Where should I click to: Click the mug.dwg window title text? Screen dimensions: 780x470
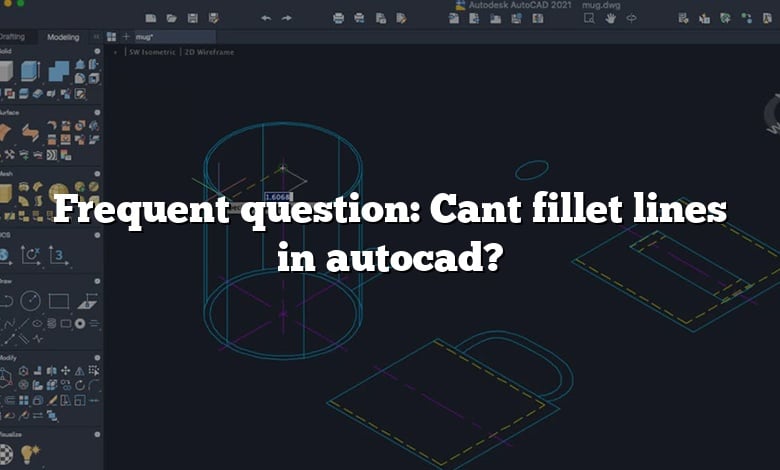pyautogui.click(x=601, y=5)
